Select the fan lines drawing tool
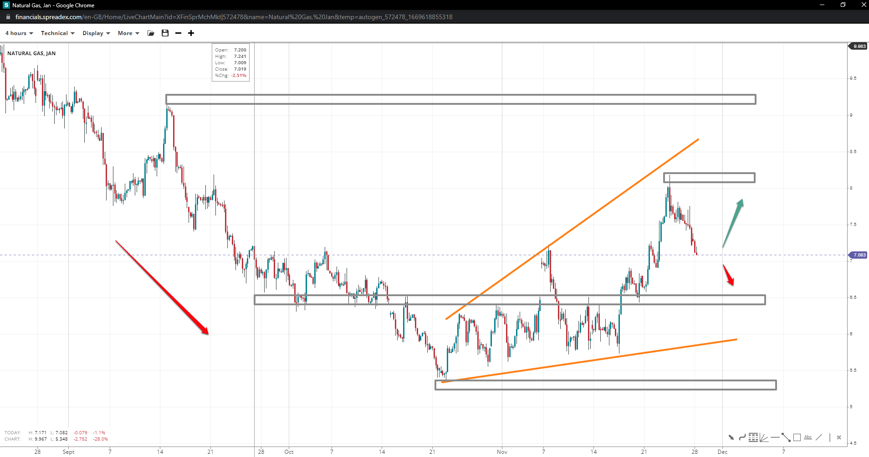Viewport: 869px width, 457px height. tap(764, 437)
